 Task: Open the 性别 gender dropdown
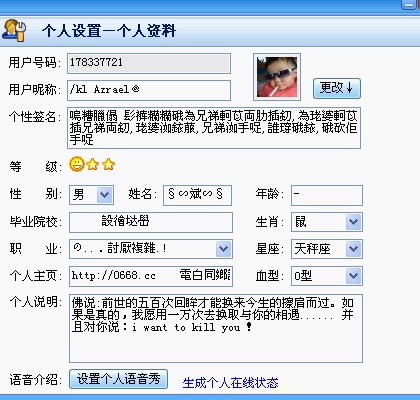pyautogui.click(x=105, y=195)
